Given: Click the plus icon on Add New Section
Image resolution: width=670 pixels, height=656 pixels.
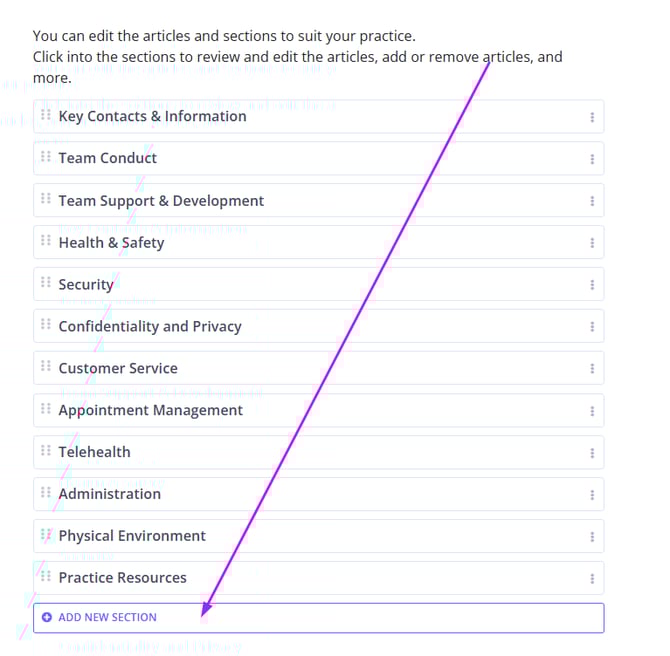Looking at the screenshot, I should (x=47, y=618).
